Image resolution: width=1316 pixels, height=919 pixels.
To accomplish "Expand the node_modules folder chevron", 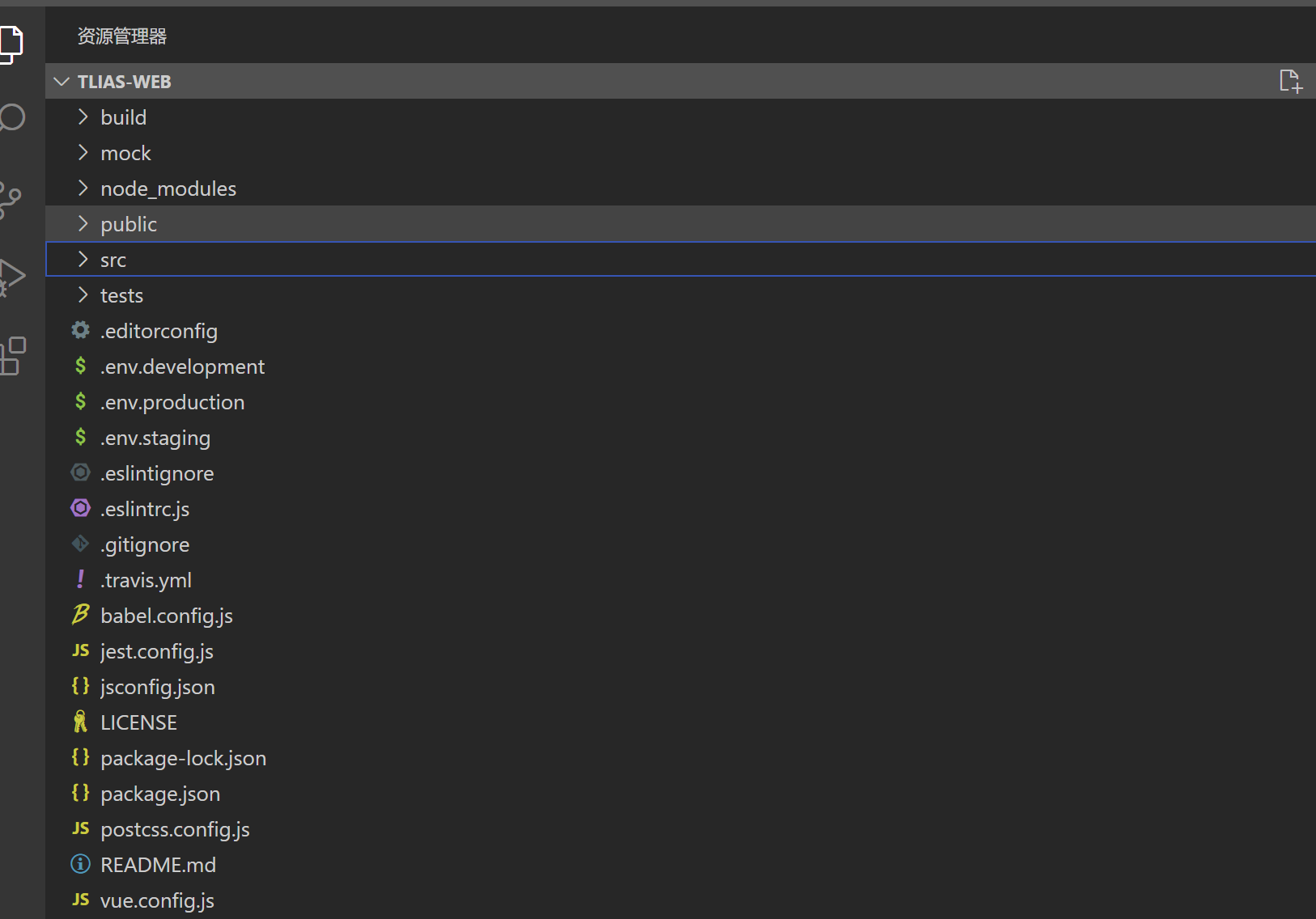I will 83,188.
